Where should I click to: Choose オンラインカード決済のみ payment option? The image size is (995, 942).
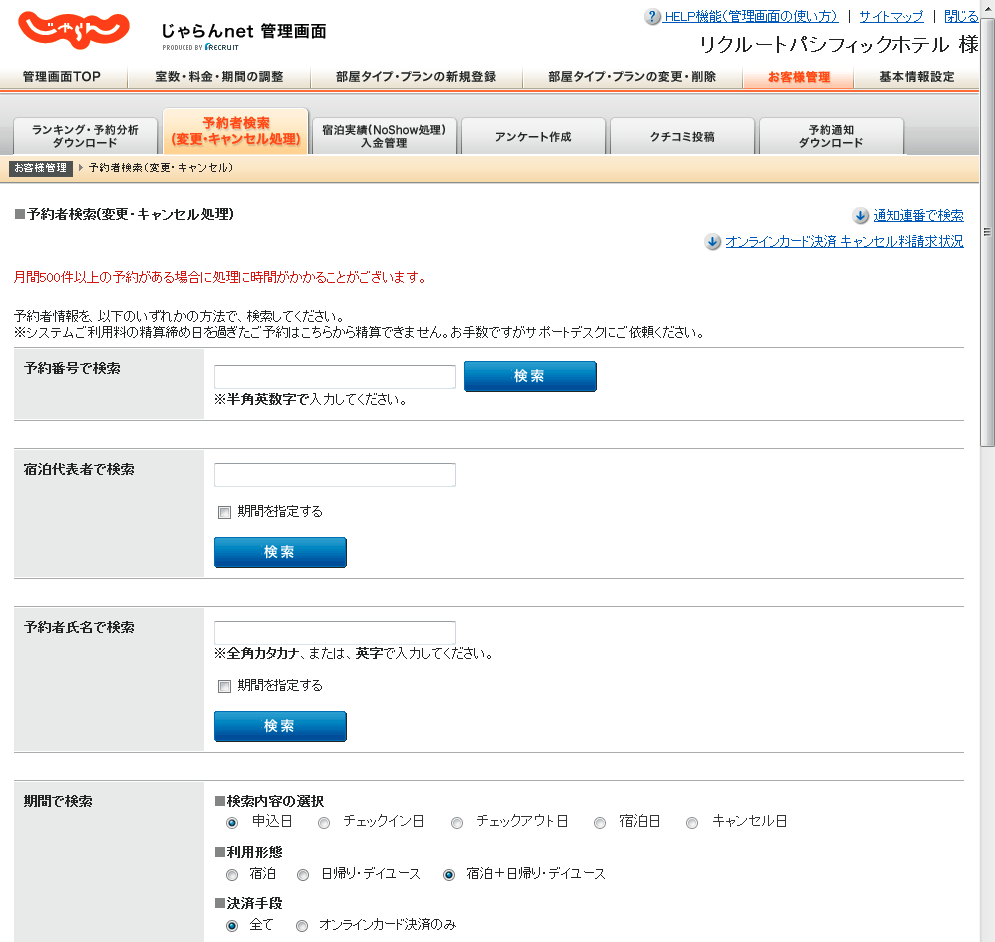302,926
